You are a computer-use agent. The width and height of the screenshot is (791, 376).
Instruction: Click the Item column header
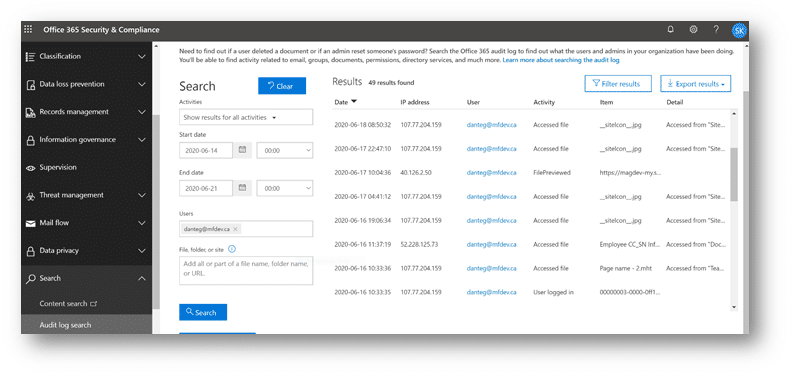(606, 102)
